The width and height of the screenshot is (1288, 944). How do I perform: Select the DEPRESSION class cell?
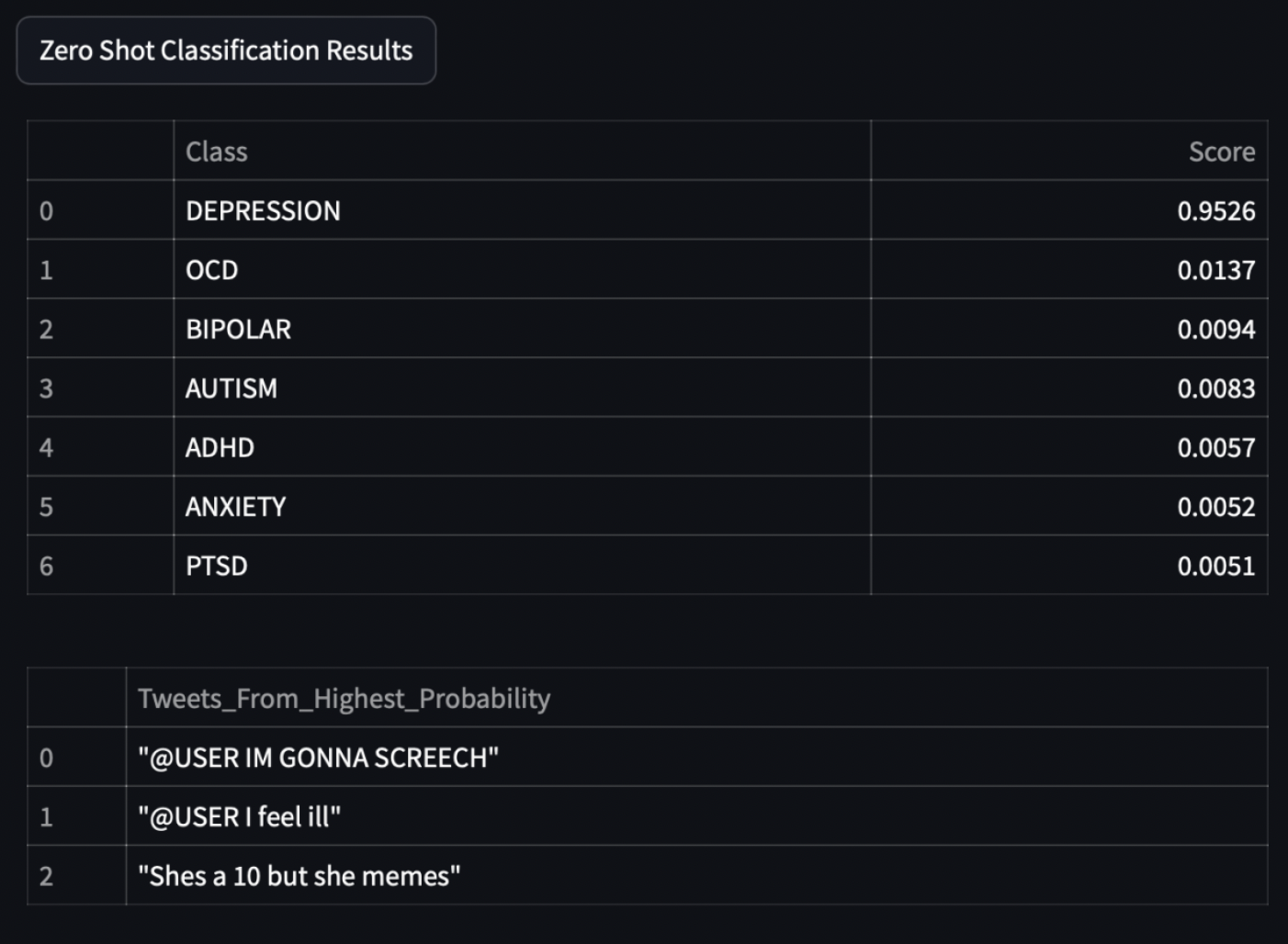click(x=263, y=211)
